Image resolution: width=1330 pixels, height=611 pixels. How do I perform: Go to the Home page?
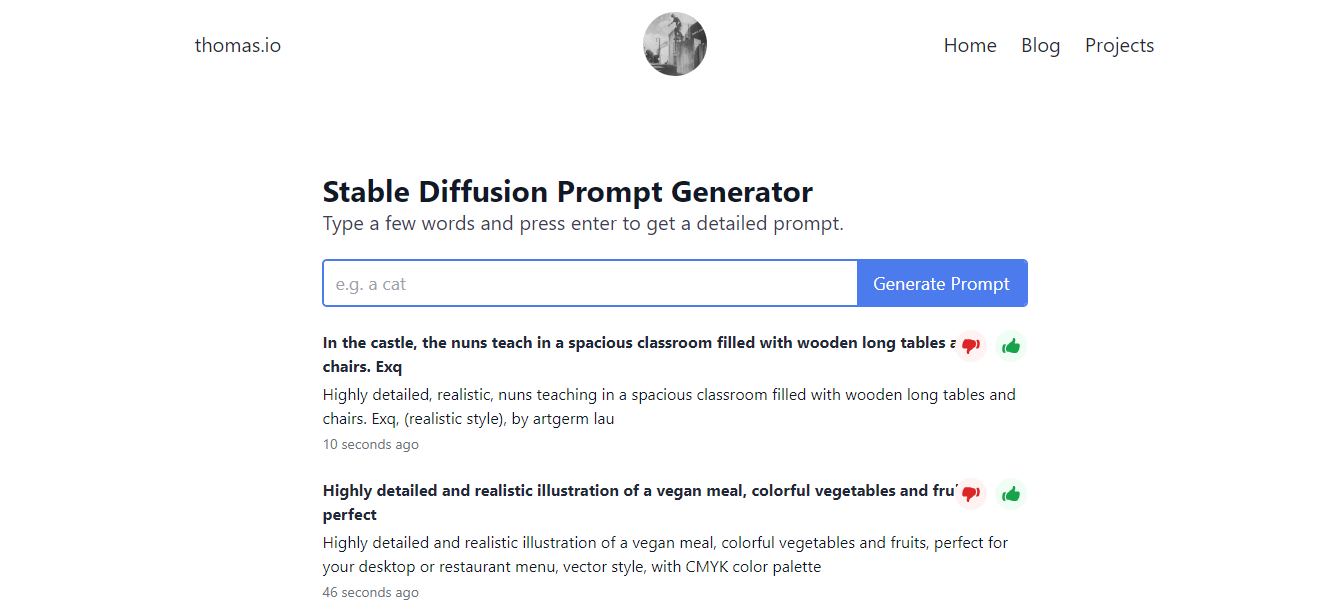point(970,45)
